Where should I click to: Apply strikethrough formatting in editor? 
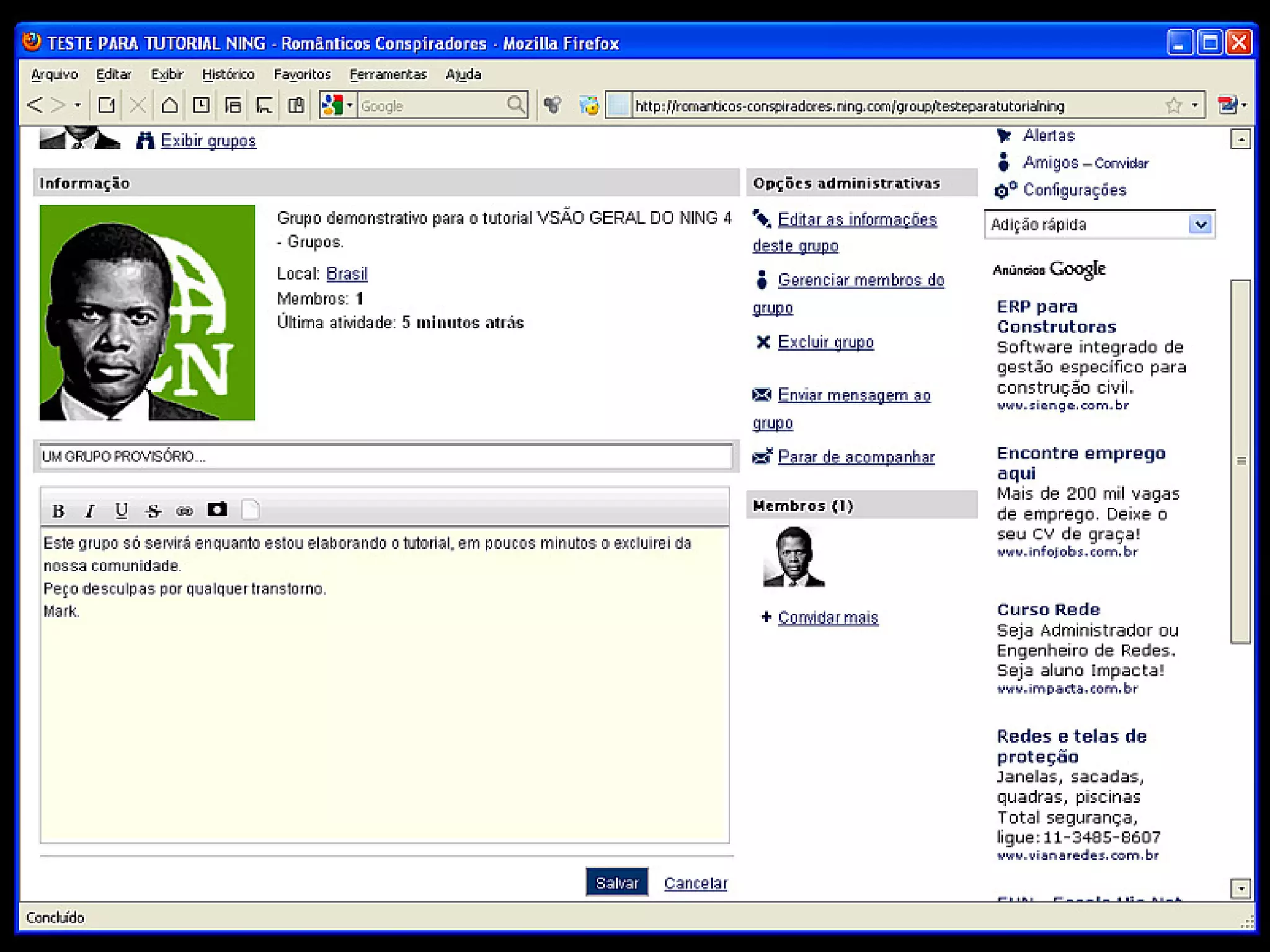click(x=153, y=511)
